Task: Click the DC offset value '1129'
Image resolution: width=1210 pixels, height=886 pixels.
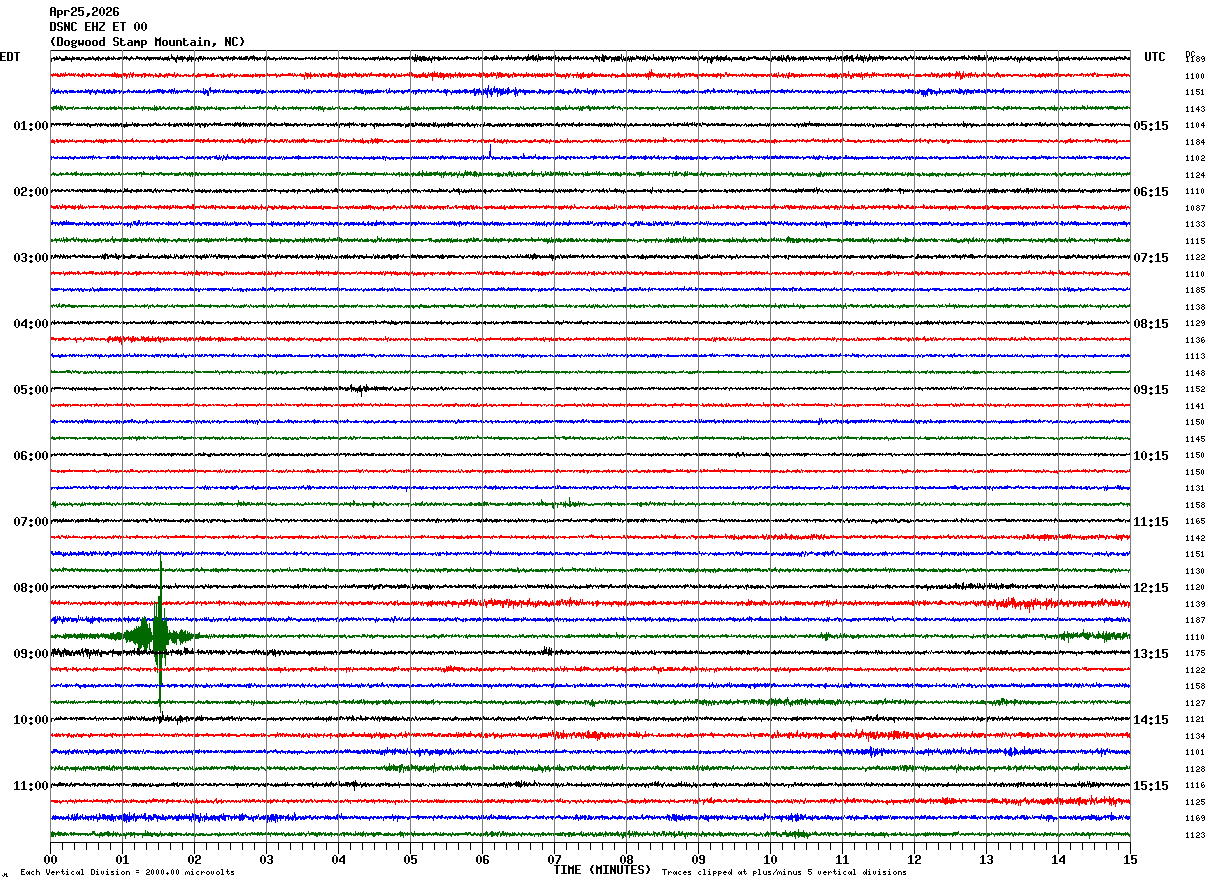Action: [1195, 324]
